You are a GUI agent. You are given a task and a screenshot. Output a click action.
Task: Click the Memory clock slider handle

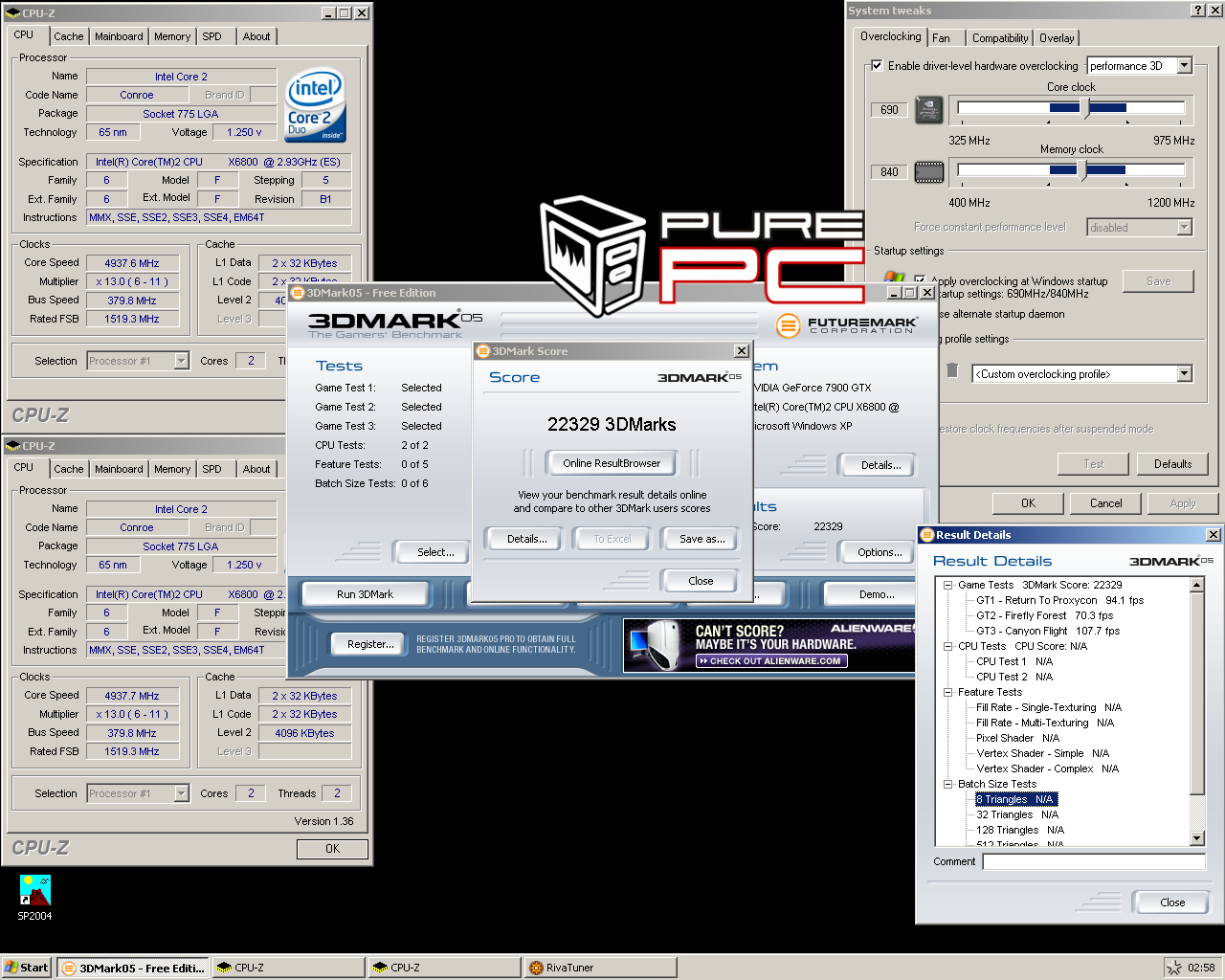tap(1081, 170)
